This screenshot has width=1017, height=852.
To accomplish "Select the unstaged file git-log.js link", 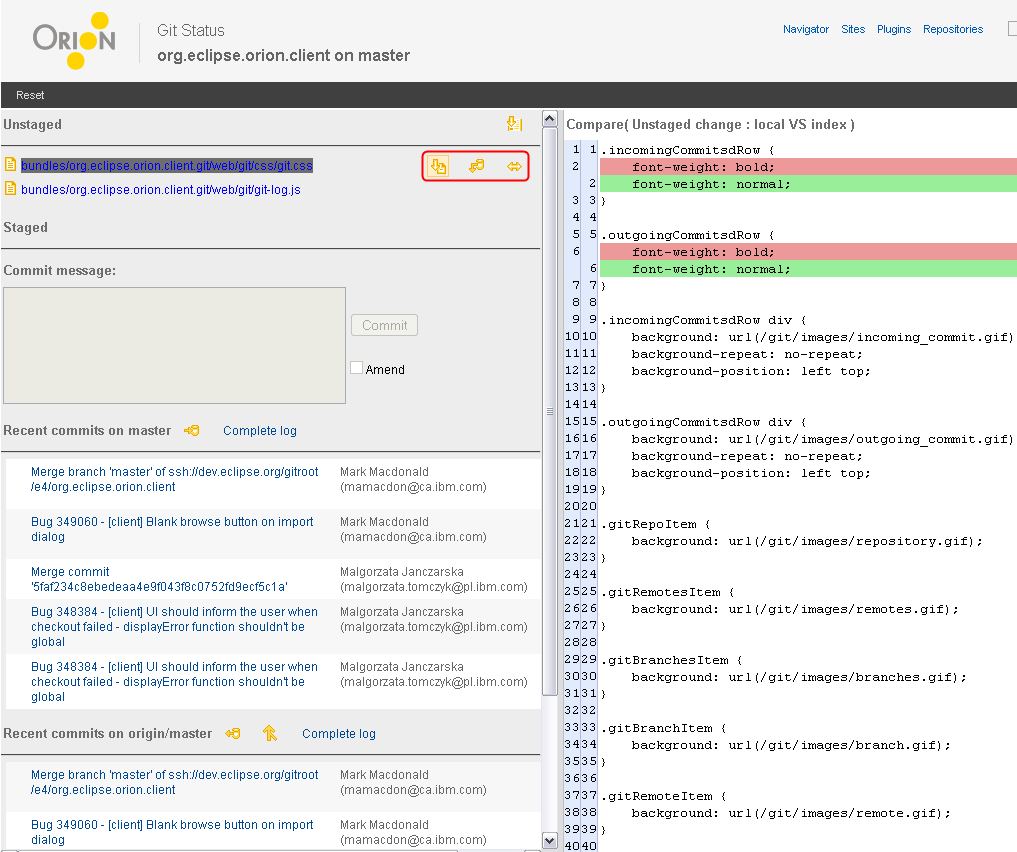I will pyautogui.click(x=161, y=190).
